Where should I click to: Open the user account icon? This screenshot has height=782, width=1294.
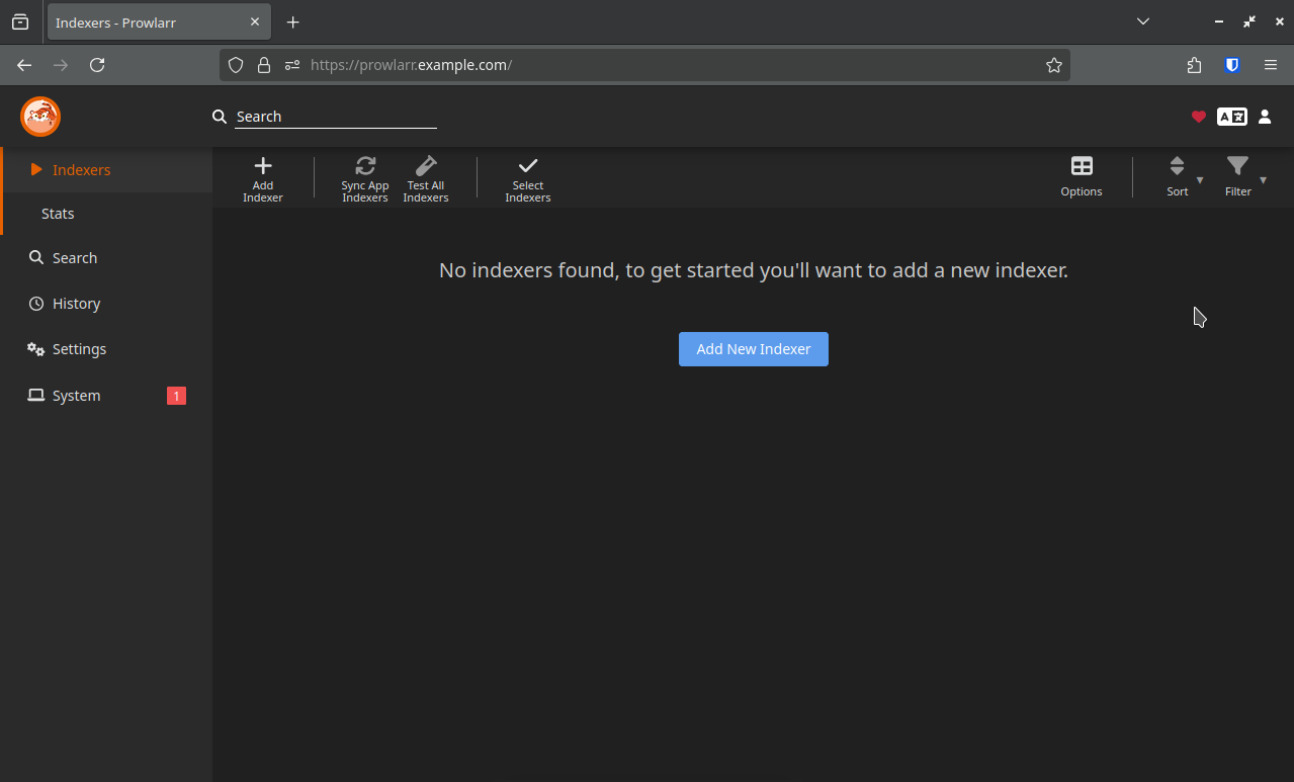point(1265,117)
